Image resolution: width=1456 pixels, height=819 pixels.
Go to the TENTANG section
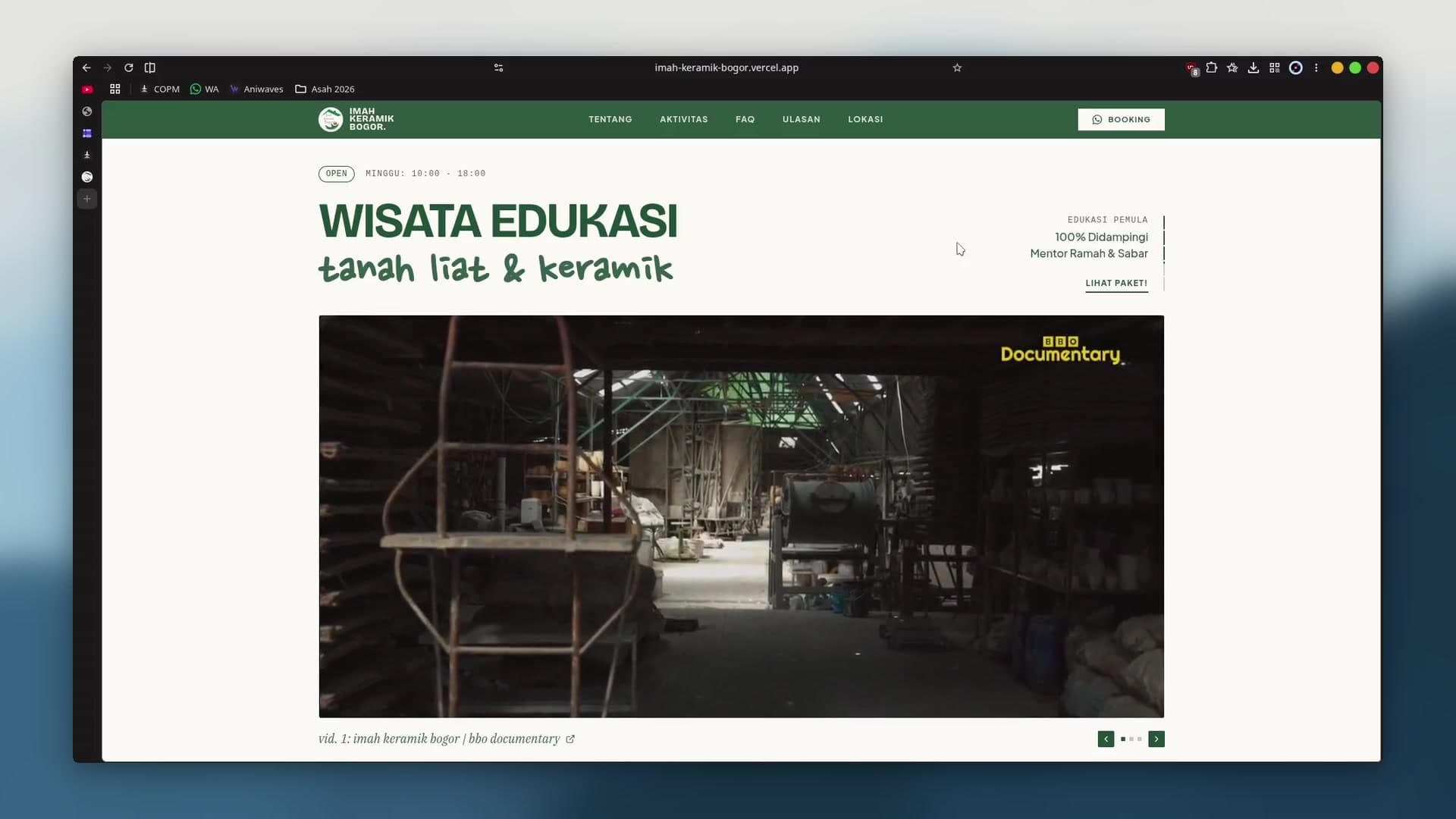pyautogui.click(x=610, y=119)
